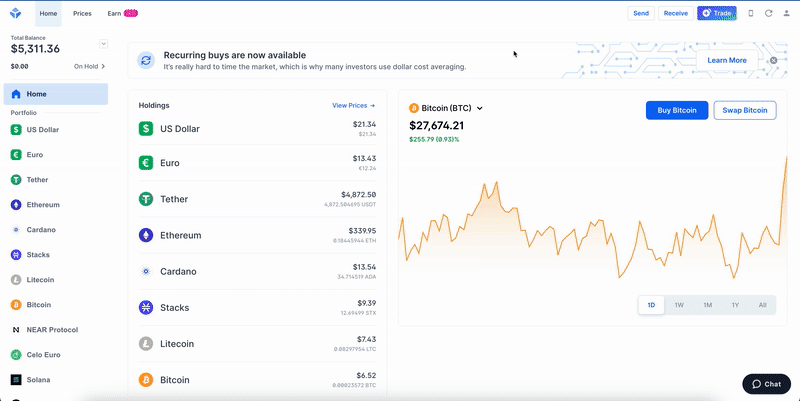This screenshot has height=401, width=800.
Task: Show the All time chart range
Action: (x=762, y=305)
